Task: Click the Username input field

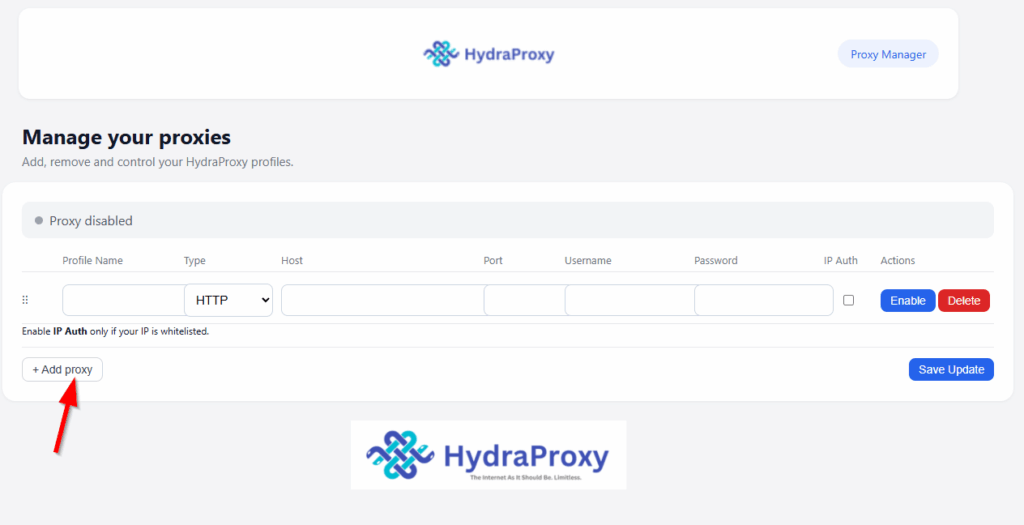Action: pos(628,300)
